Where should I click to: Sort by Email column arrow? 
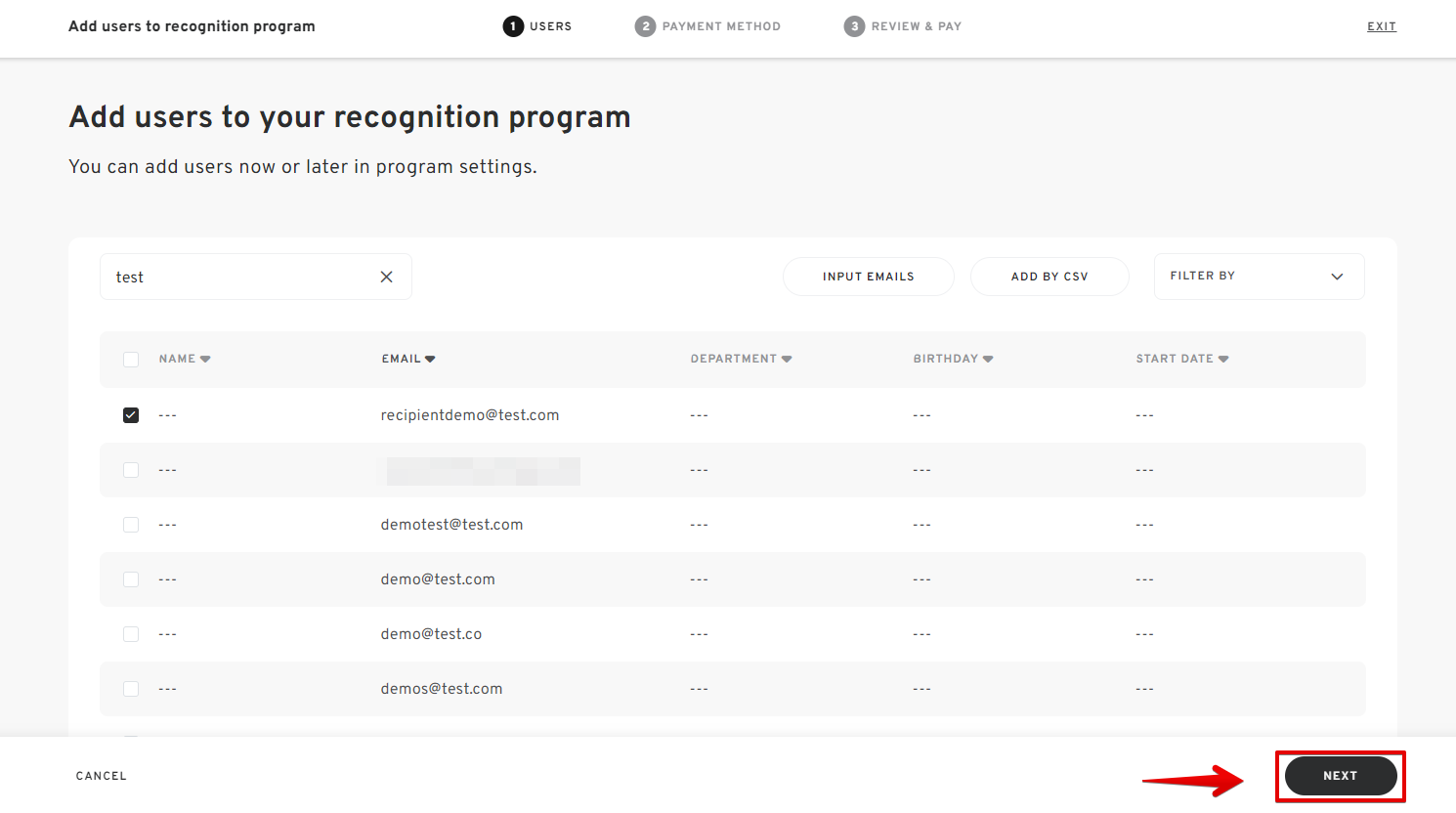tap(430, 360)
